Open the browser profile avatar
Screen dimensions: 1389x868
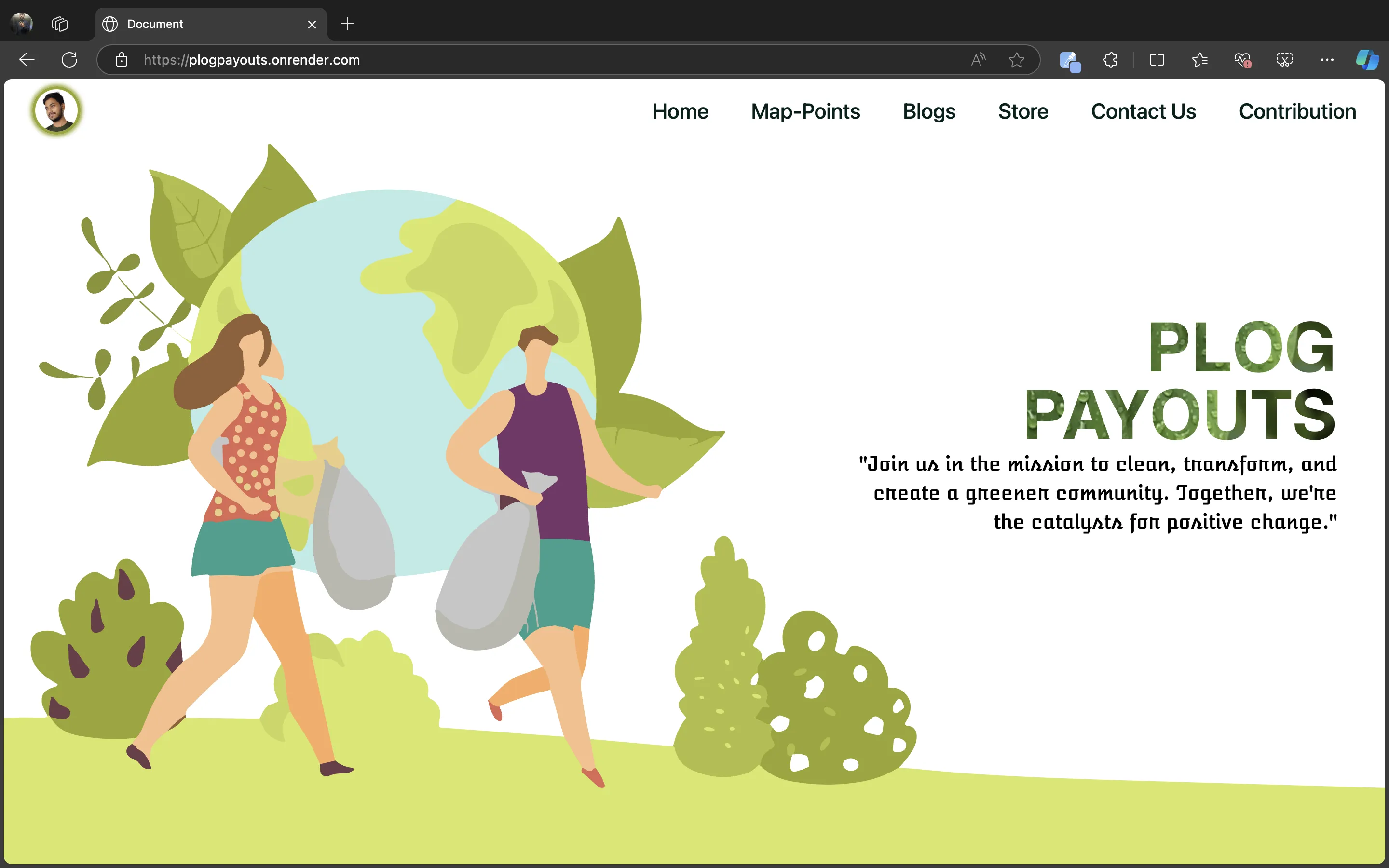click(x=22, y=24)
